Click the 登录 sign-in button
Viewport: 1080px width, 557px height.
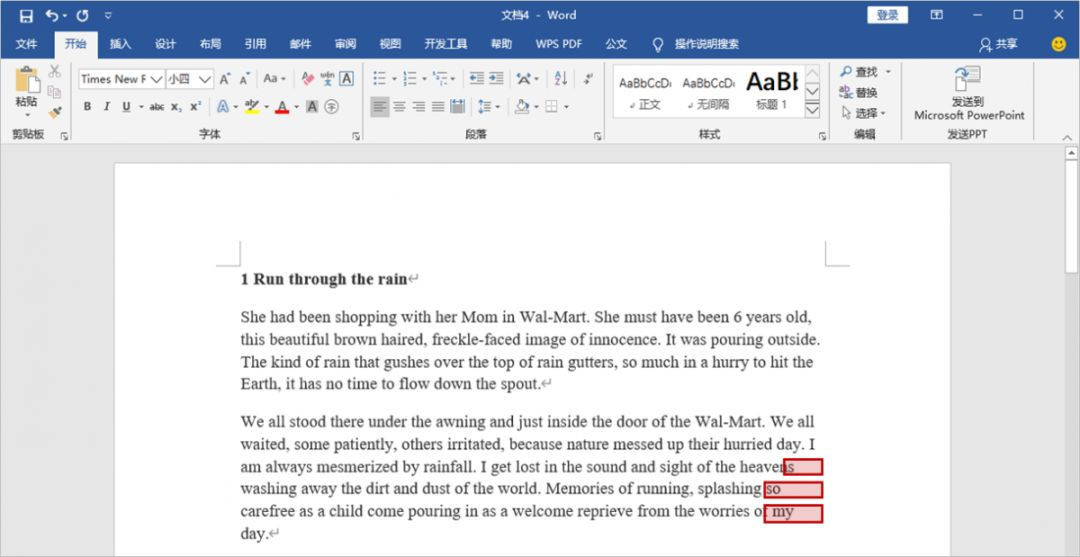[887, 15]
